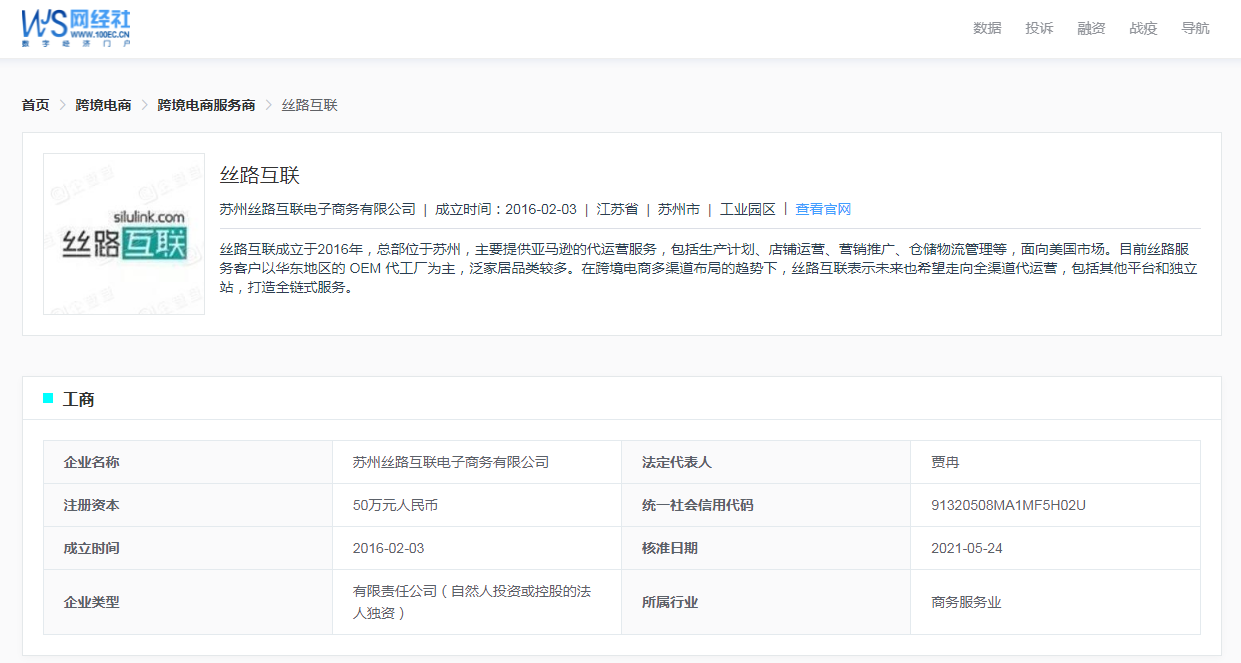Click the 江苏省 location text

(x=617, y=209)
